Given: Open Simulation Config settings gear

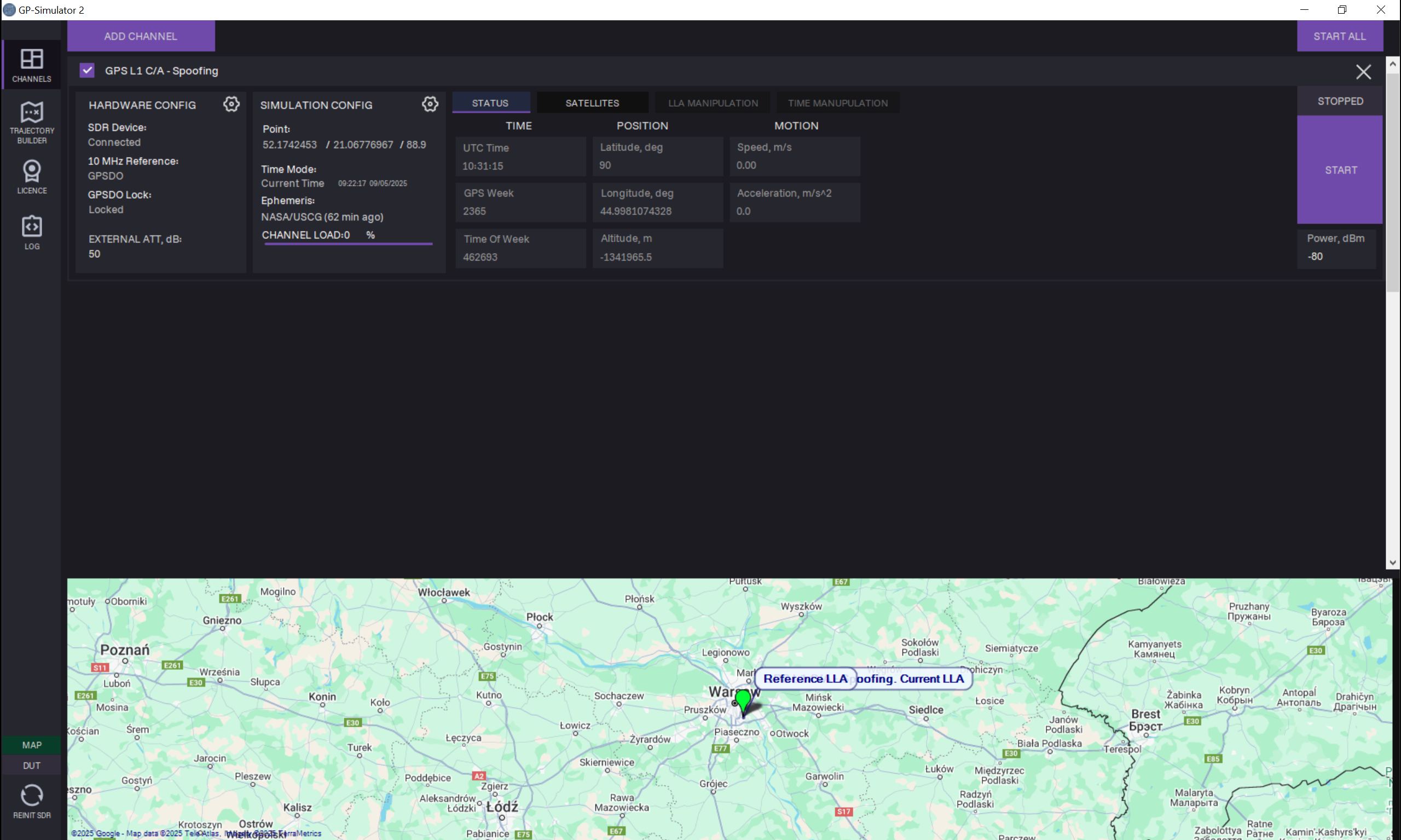Looking at the screenshot, I should coord(430,104).
